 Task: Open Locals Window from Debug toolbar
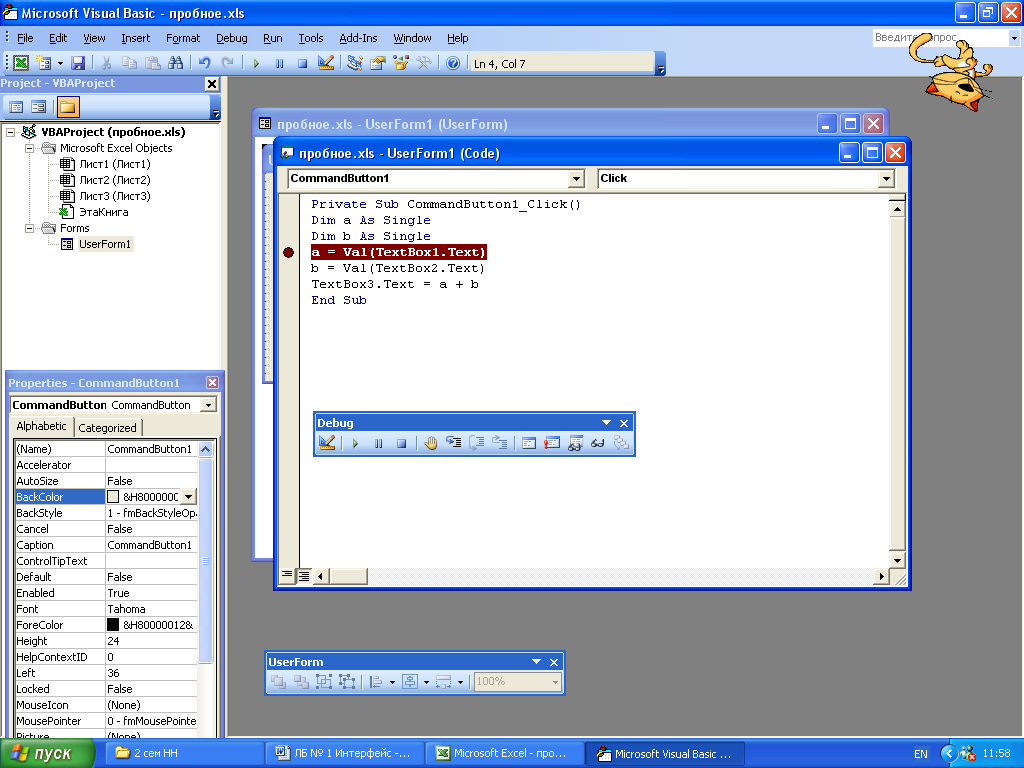pos(529,443)
